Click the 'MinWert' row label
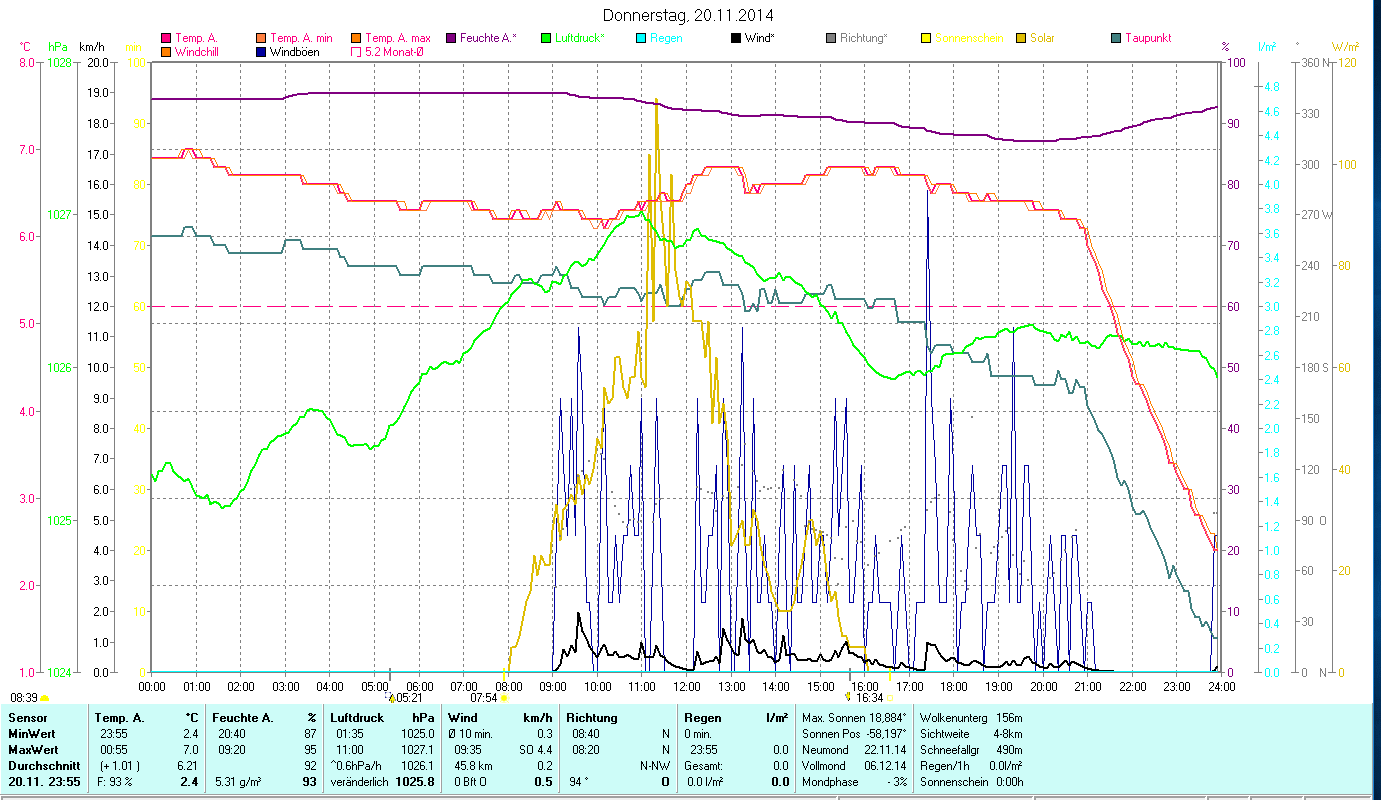Image resolution: width=1381 pixels, height=800 pixels. coord(30,734)
